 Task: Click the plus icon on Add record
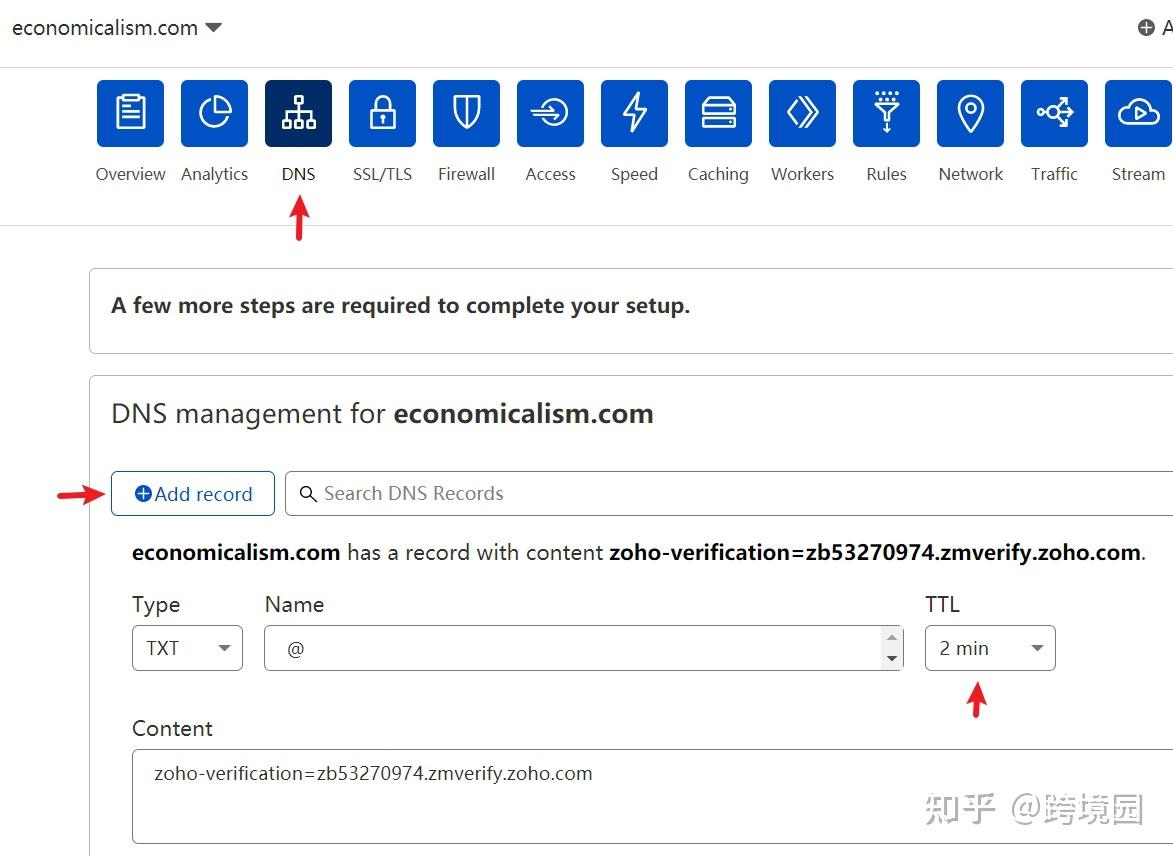coord(143,494)
